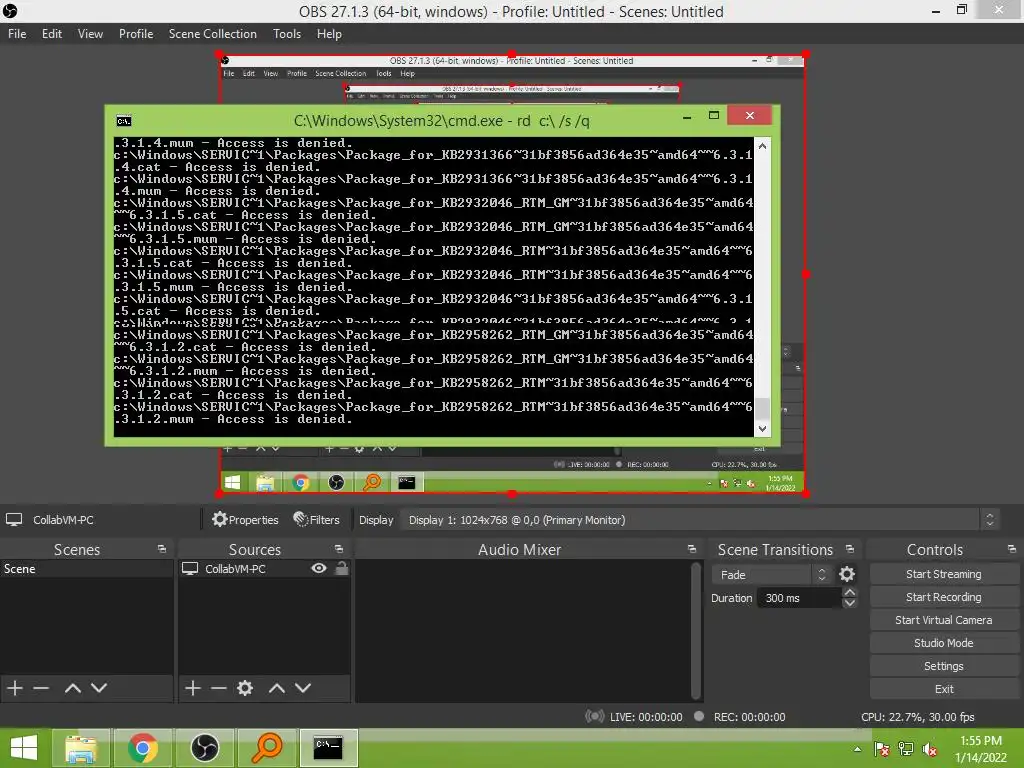The width and height of the screenshot is (1024, 768).
Task: Pop out the Scenes dock
Action: (x=161, y=549)
